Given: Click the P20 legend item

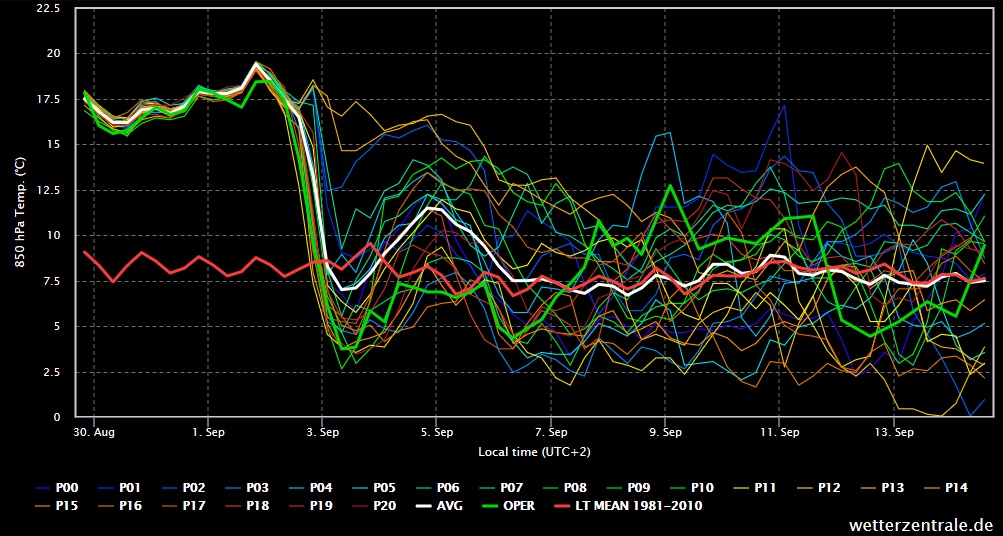Looking at the screenshot, I should pos(374,506).
